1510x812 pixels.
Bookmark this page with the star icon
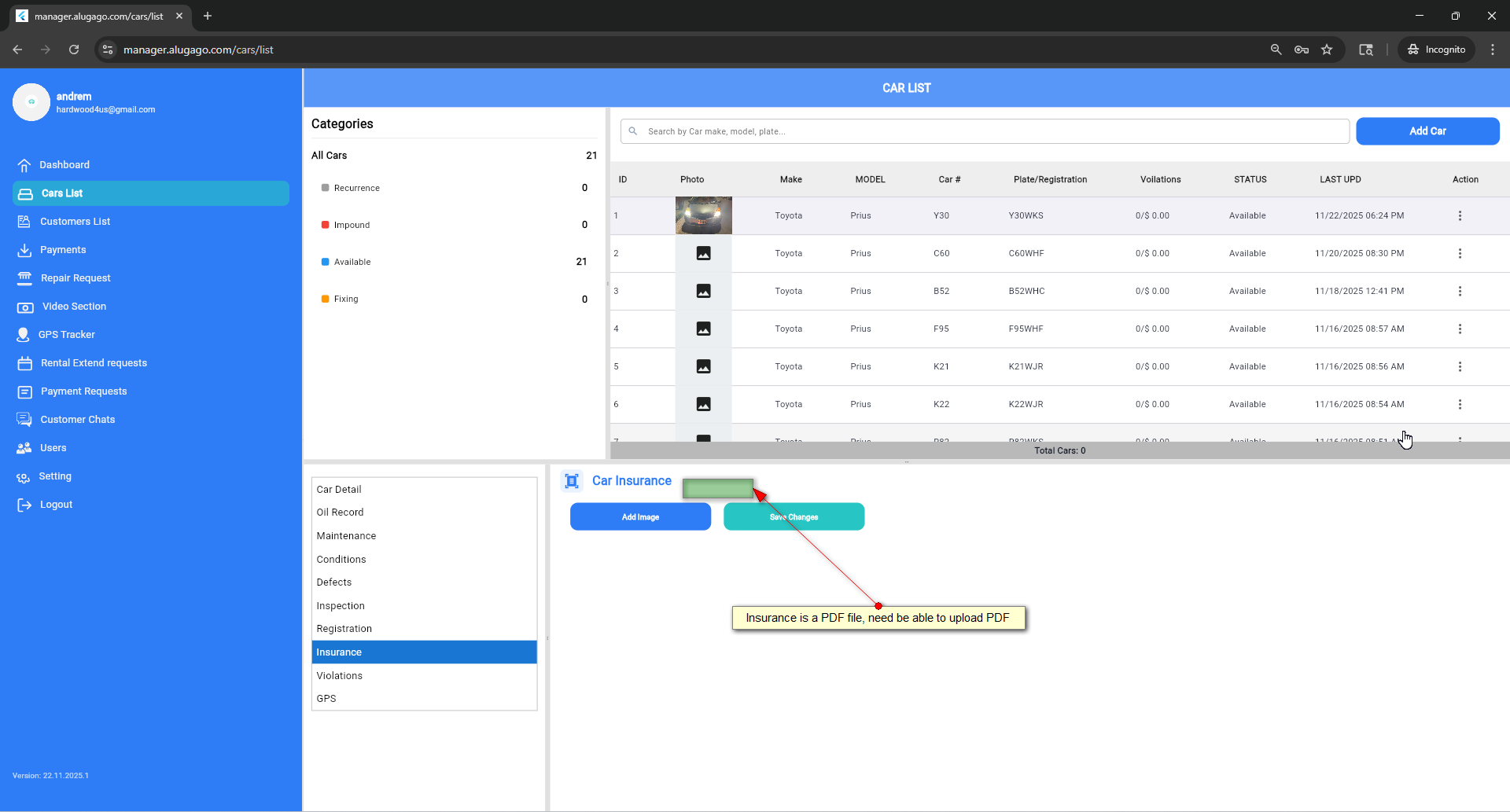tap(1327, 50)
